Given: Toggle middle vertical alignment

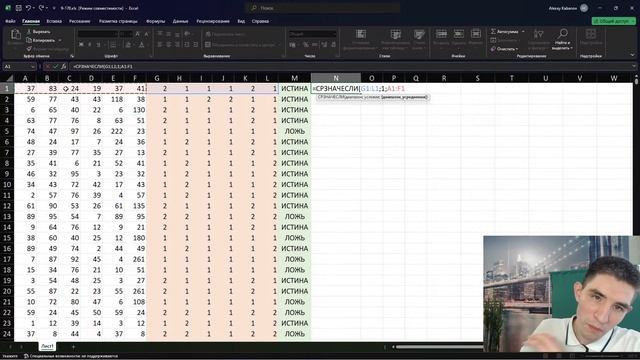Looking at the screenshot, I should click(168, 34).
